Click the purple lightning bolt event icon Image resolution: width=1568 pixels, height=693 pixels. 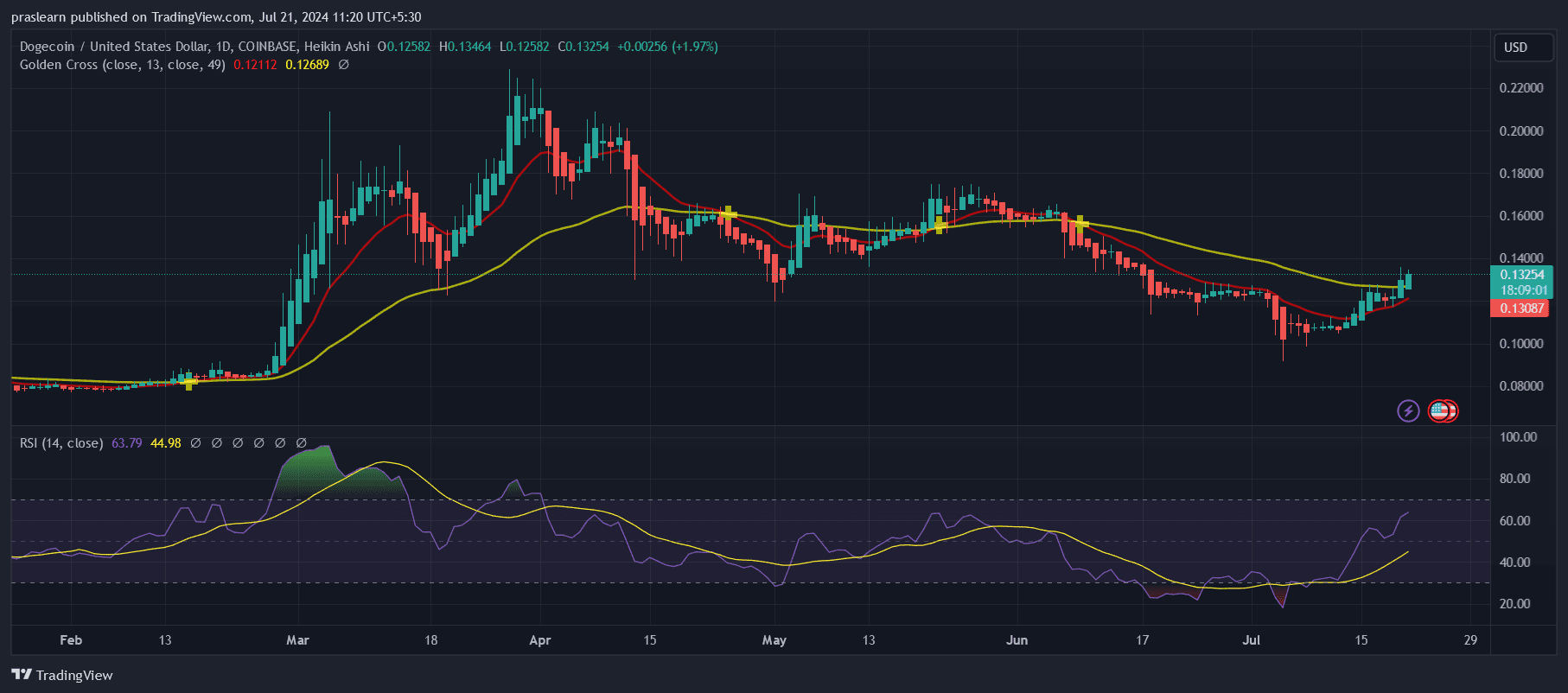[1408, 410]
